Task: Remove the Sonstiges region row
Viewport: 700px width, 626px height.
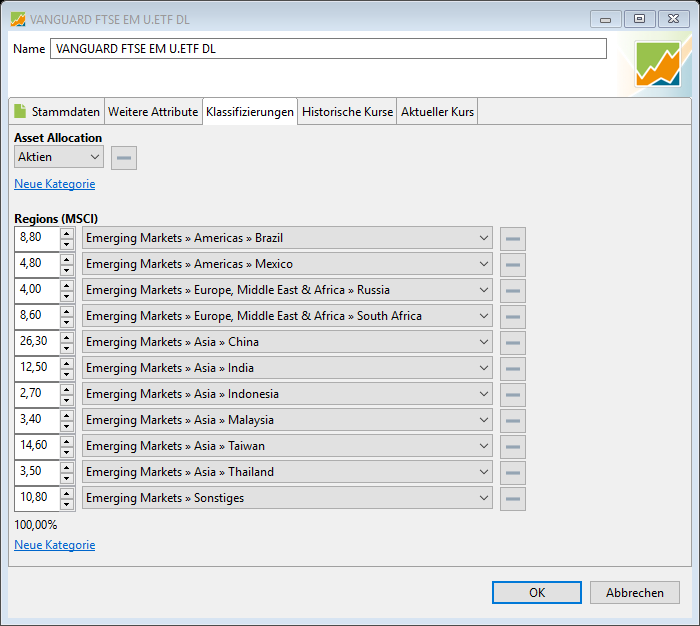Action: (512, 498)
